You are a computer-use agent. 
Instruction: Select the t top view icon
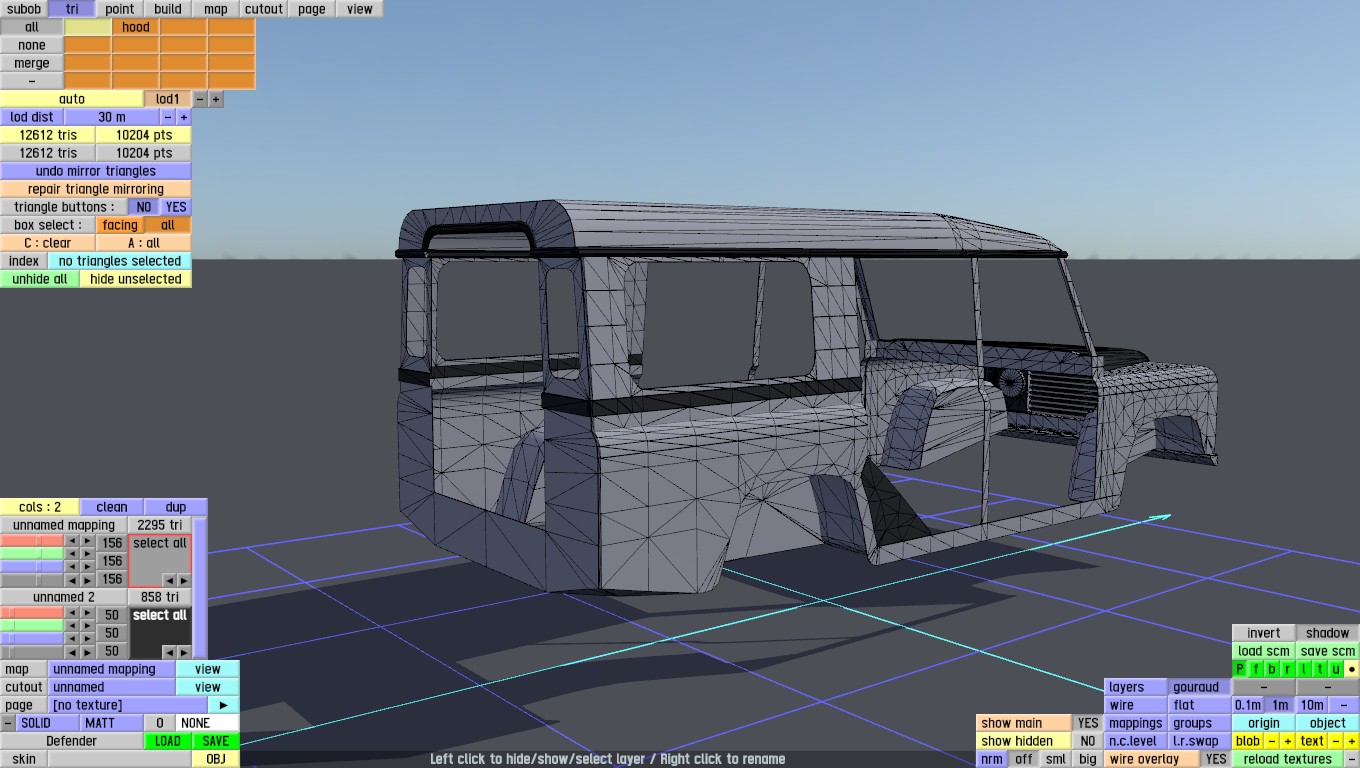[1320, 669]
